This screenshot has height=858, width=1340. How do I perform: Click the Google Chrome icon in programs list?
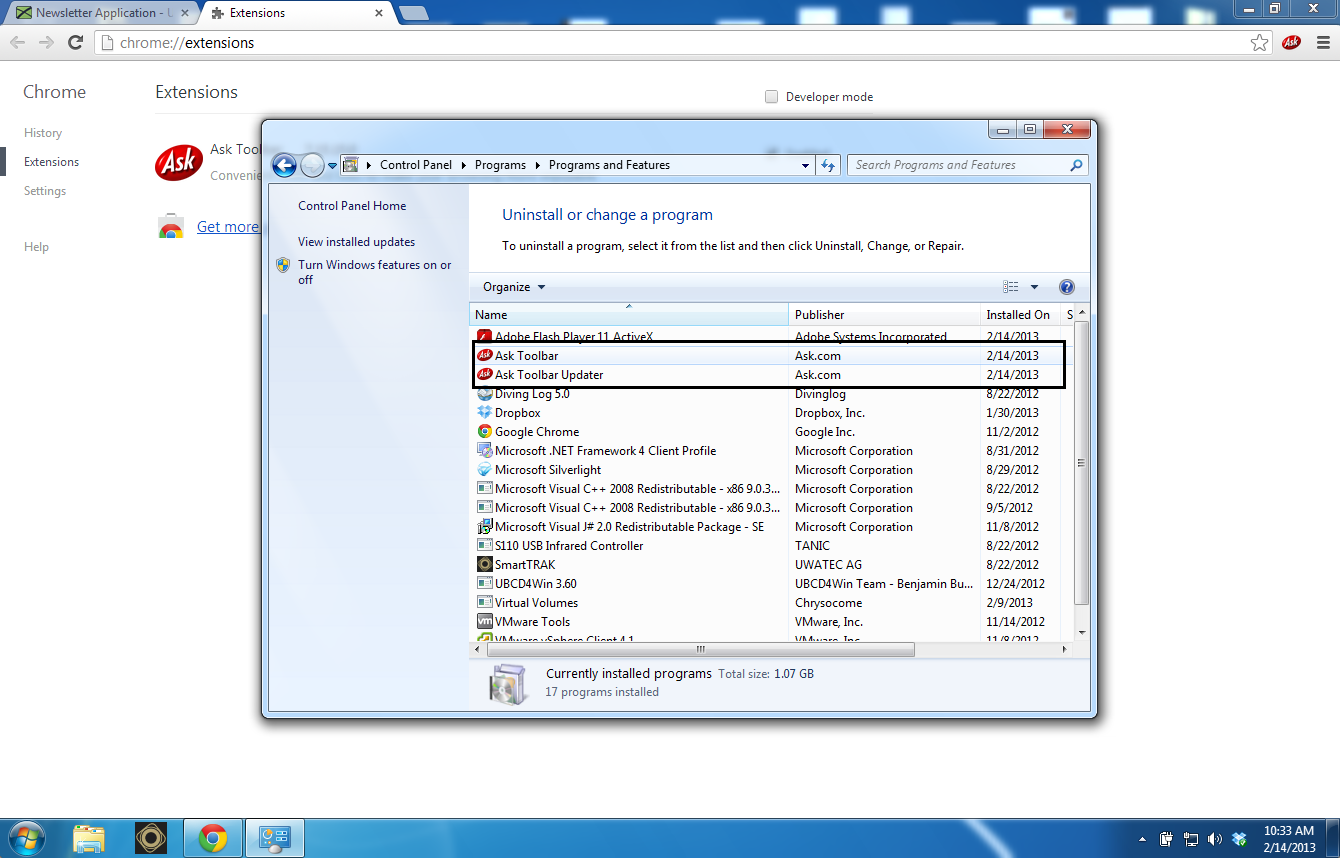tap(485, 432)
